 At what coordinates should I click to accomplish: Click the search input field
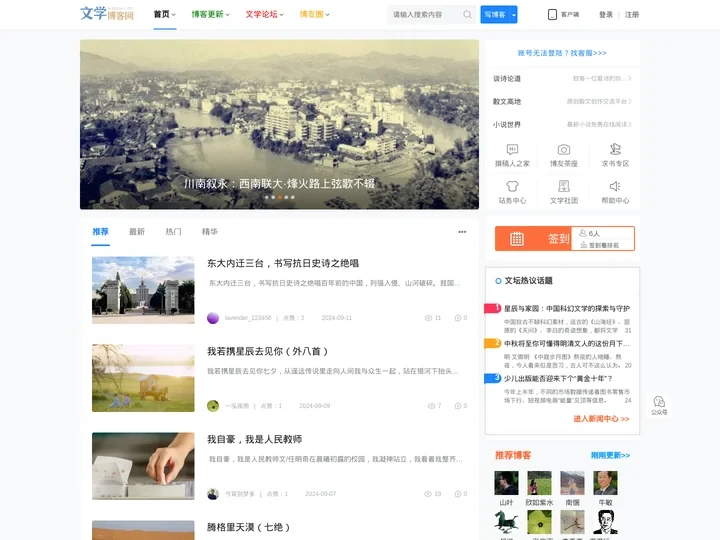click(x=426, y=15)
